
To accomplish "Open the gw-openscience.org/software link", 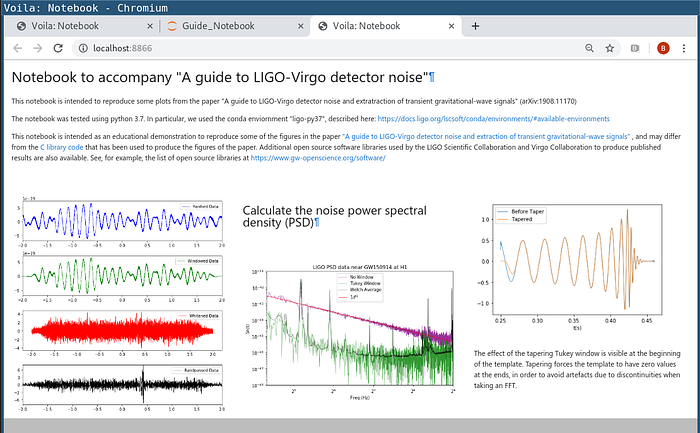I will 318,158.
